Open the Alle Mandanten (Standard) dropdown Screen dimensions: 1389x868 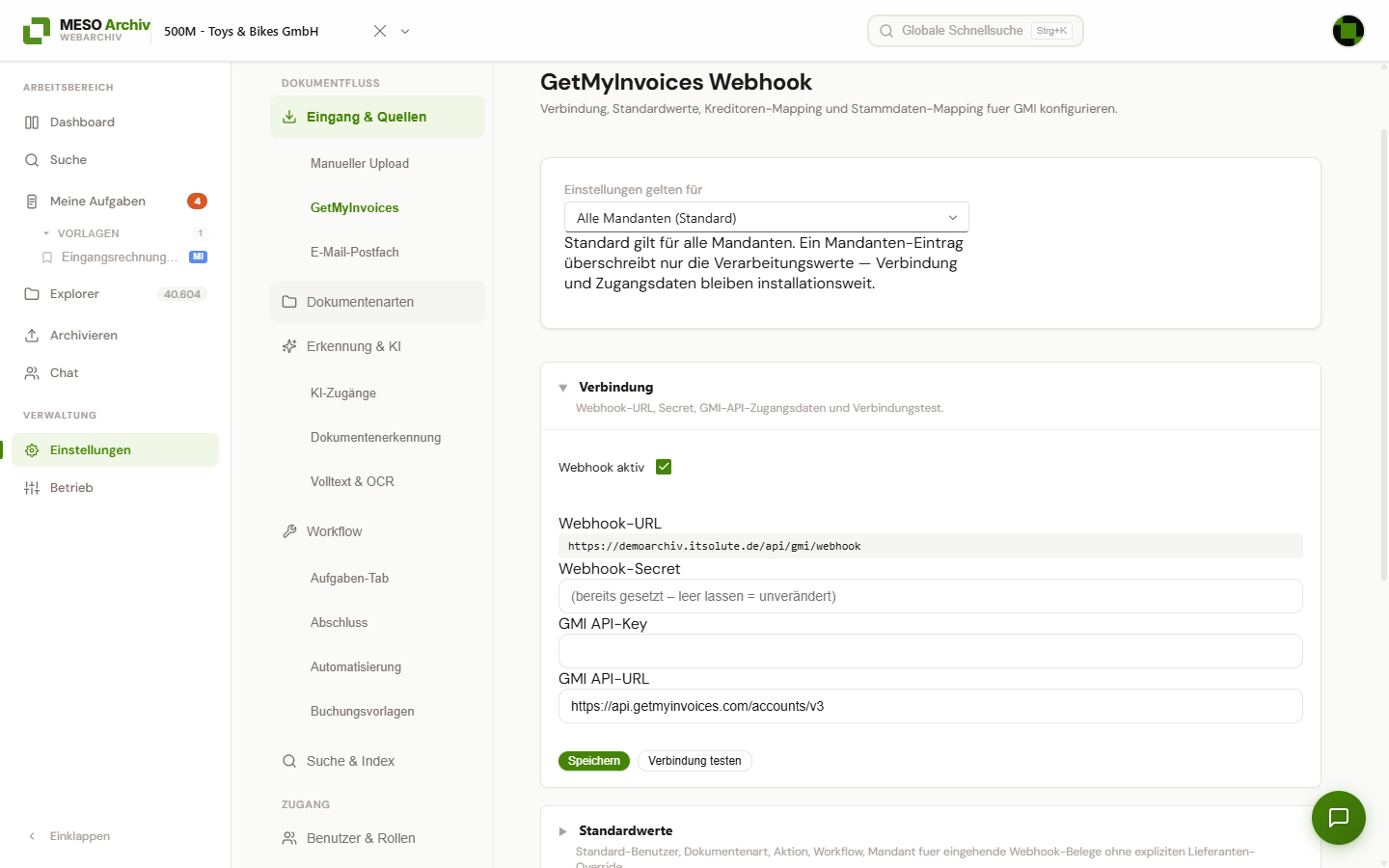pos(767,218)
